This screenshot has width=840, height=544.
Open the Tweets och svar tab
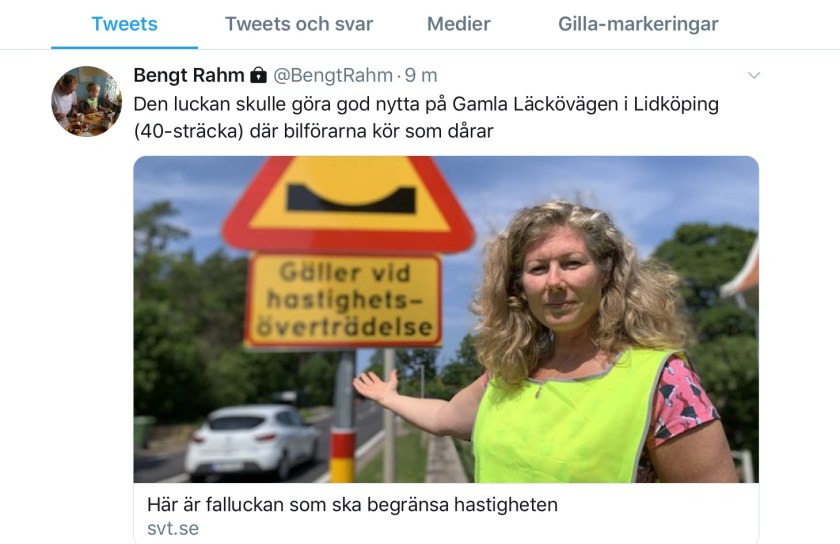(x=299, y=24)
